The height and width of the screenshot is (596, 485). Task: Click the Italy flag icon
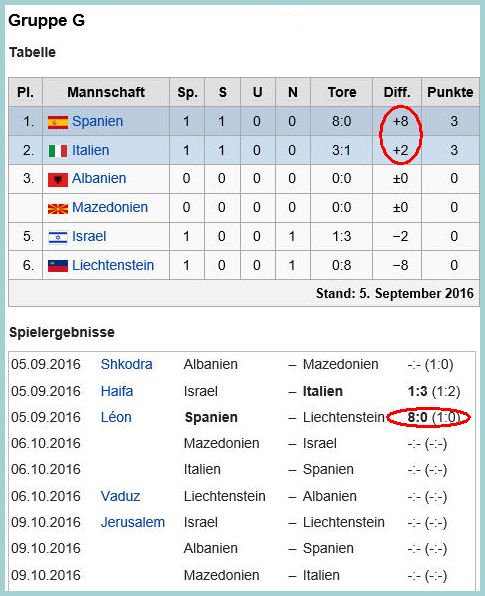coord(58,151)
